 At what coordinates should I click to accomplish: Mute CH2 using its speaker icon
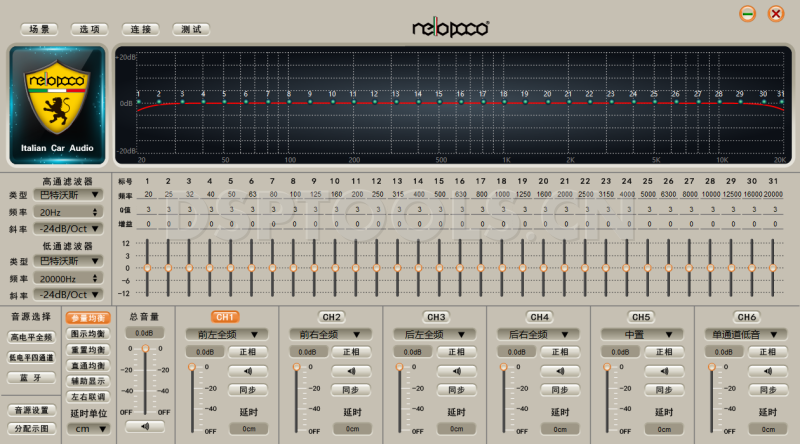tap(350, 371)
